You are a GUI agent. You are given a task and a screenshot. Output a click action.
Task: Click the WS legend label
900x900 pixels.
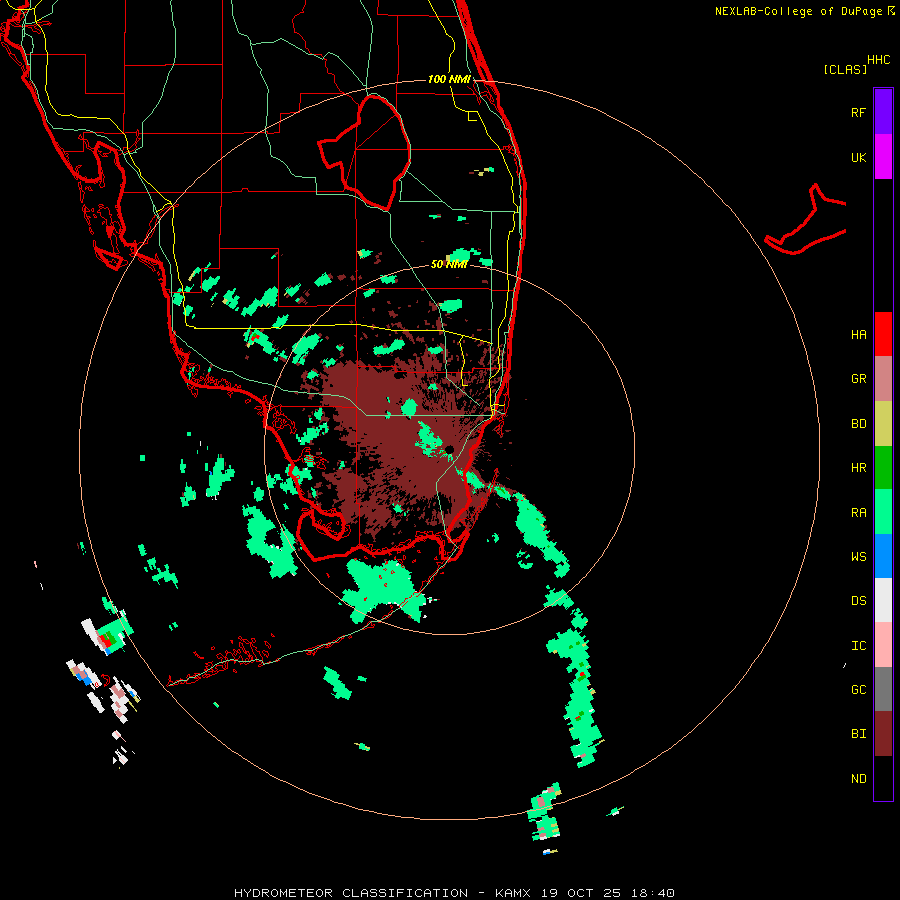click(x=858, y=557)
